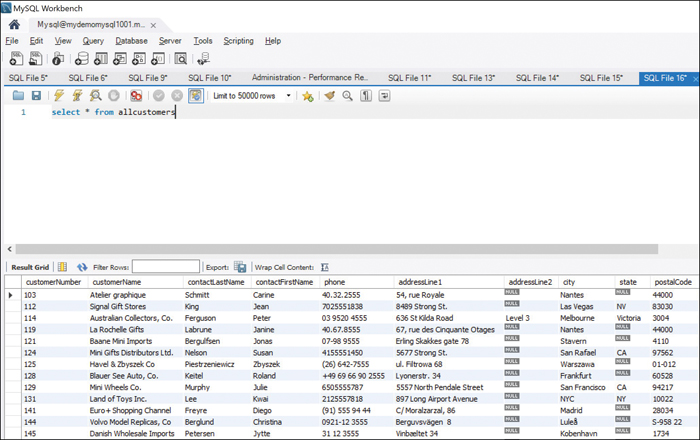Close the Mysql@mydemomysql1001 connection tab
This screenshot has height=440, width=700.
tap(153, 25)
